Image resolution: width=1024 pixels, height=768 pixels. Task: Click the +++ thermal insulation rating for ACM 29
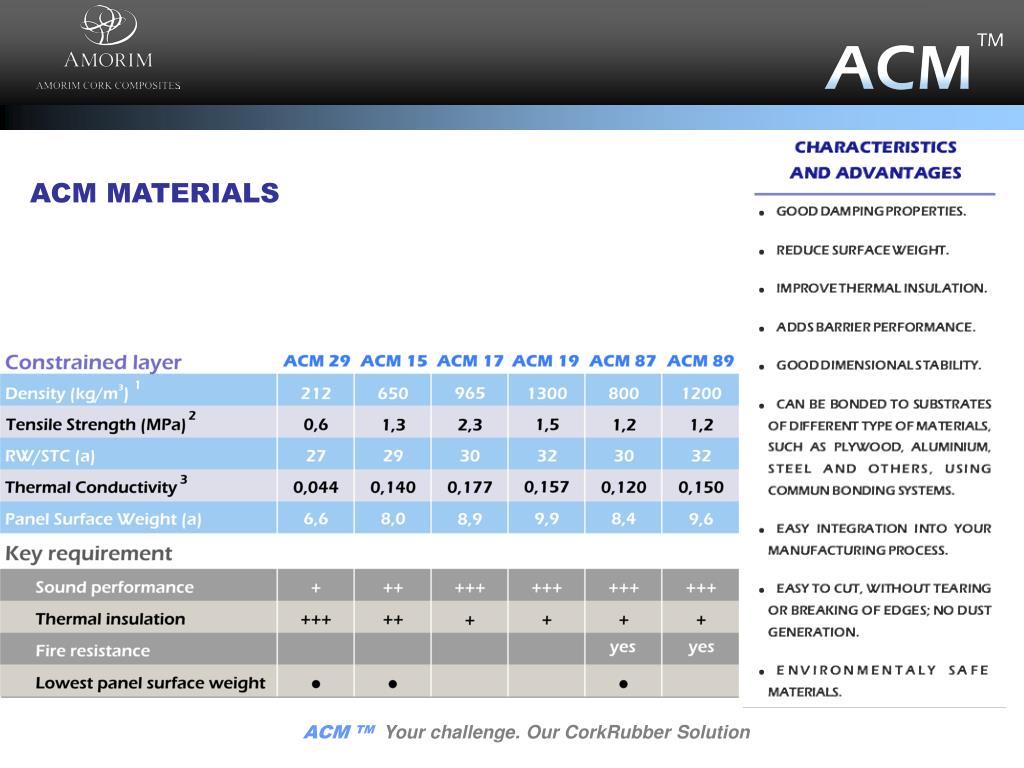[316, 619]
